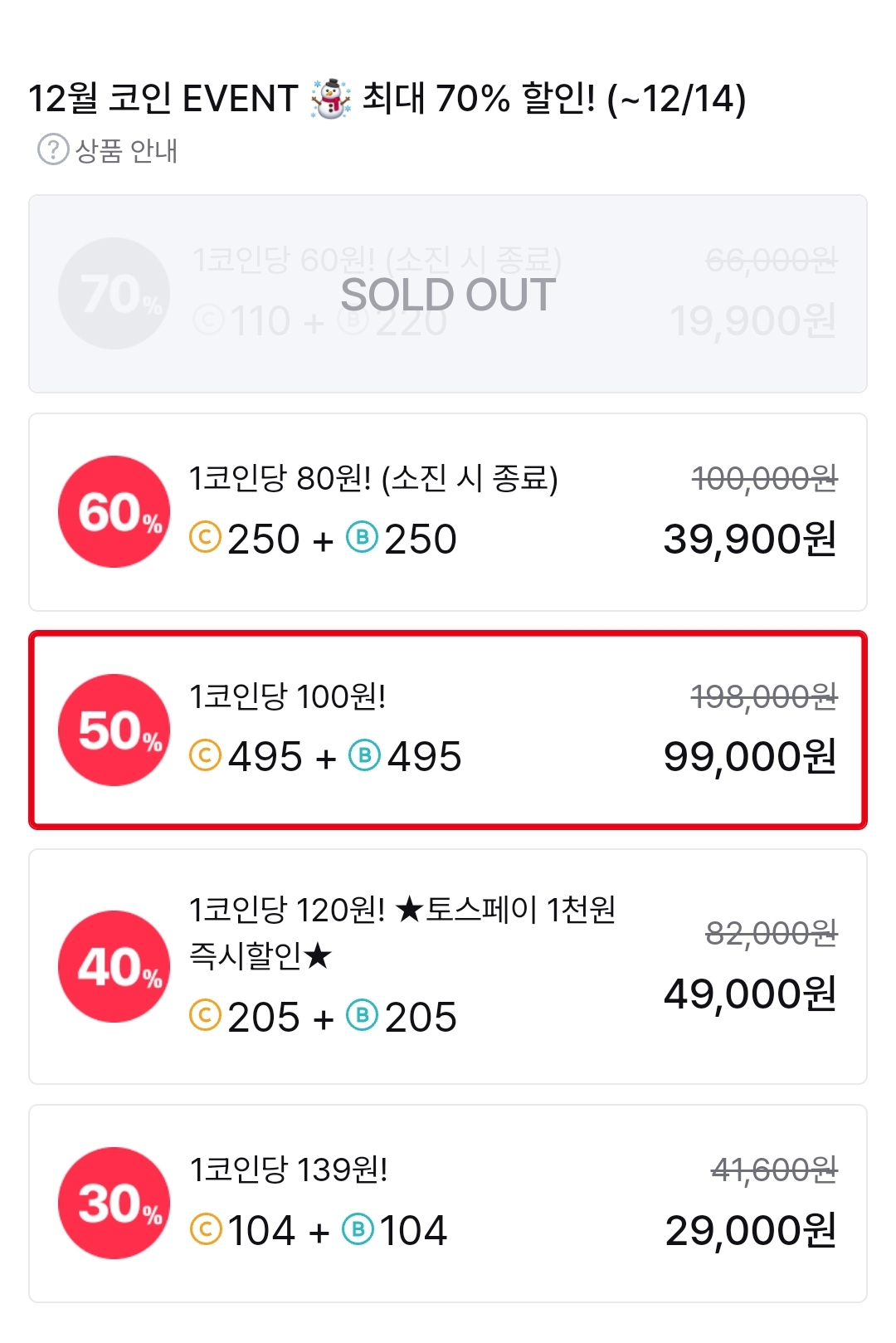Image resolution: width=896 pixels, height=1343 pixels.
Task: Select the 99,000원 coin package price
Action: (750, 757)
